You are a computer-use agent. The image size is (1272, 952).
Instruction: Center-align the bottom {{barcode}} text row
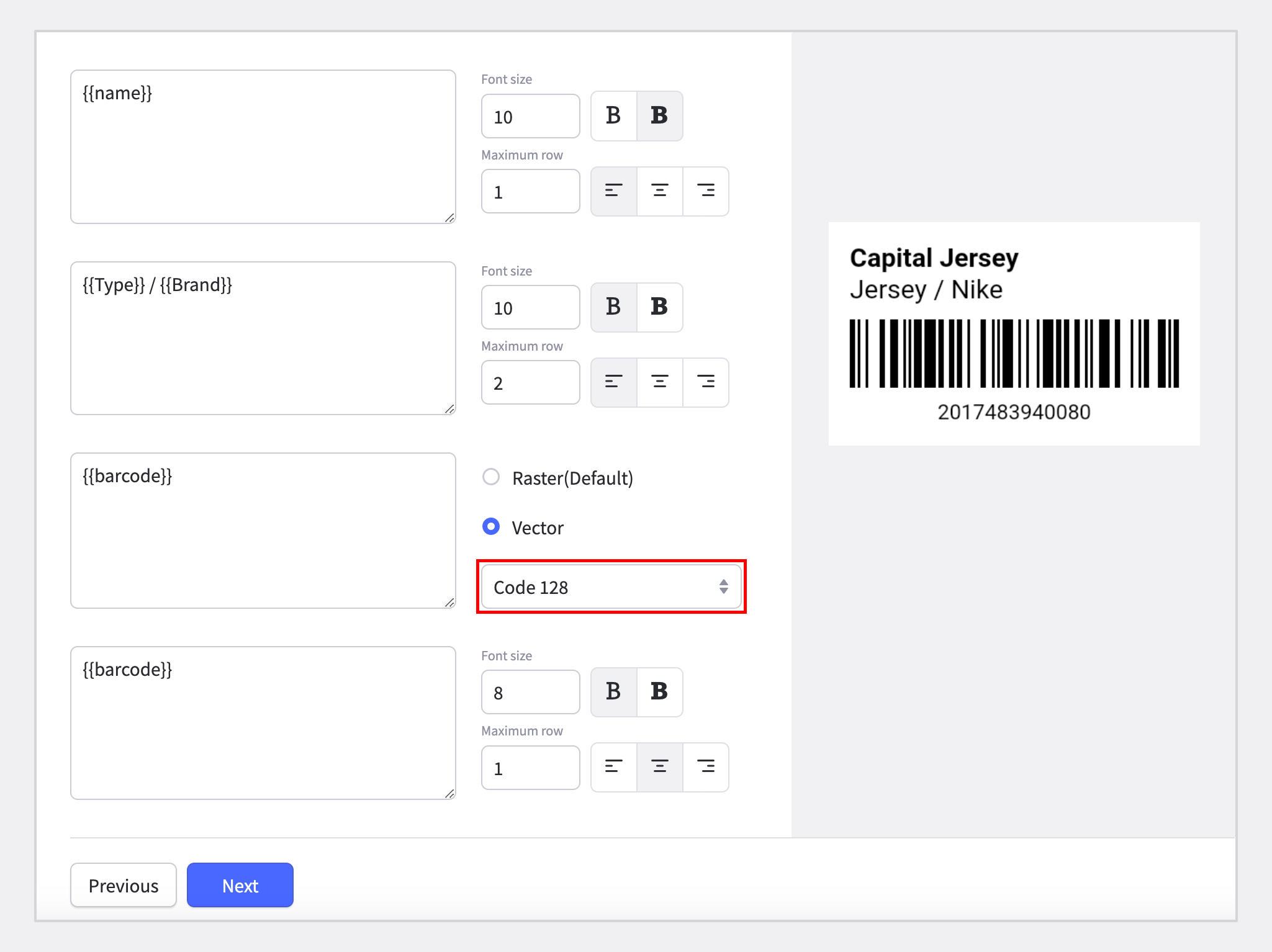point(660,767)
